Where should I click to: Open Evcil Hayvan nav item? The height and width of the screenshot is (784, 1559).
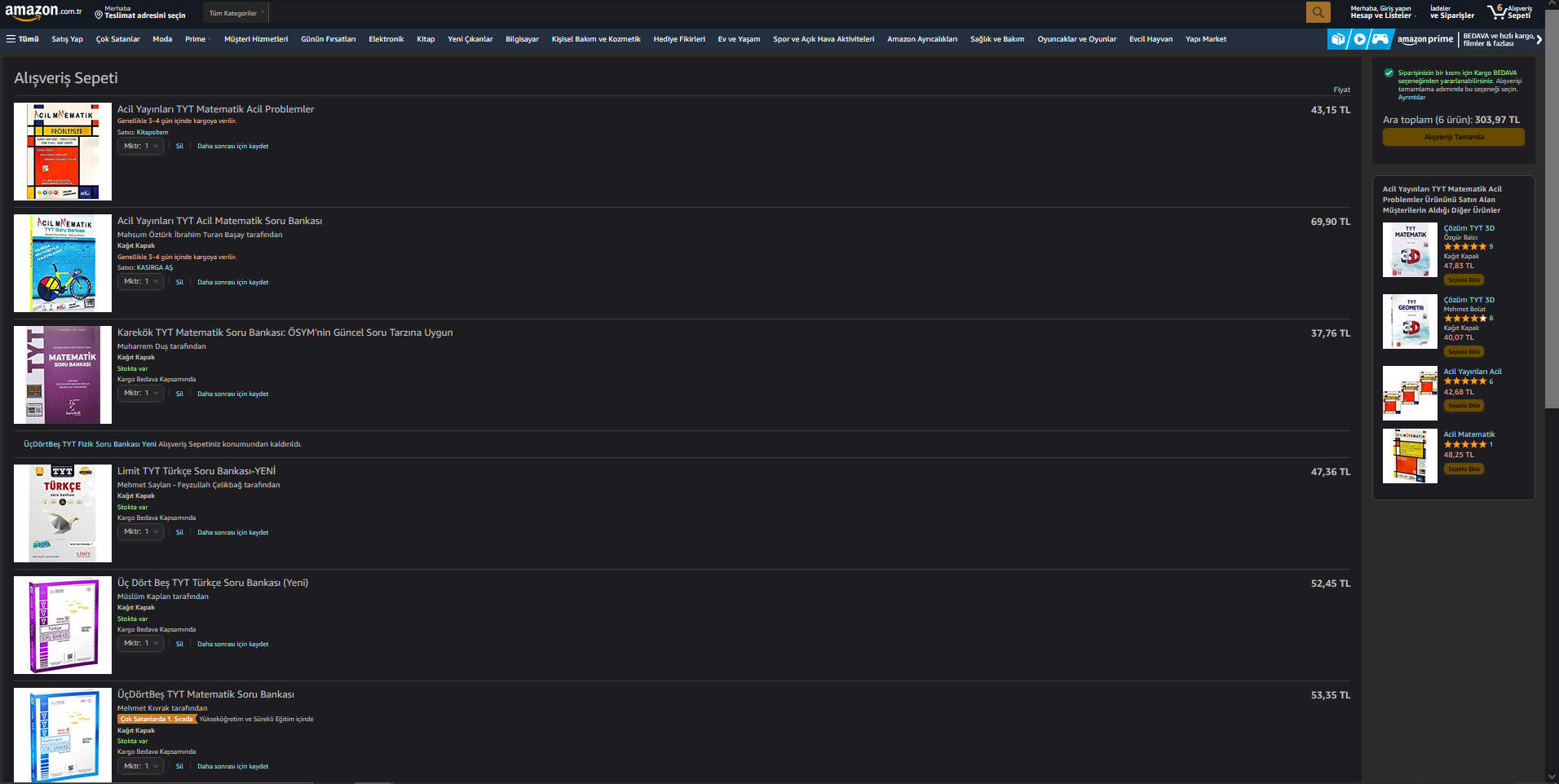[1150, 39]
